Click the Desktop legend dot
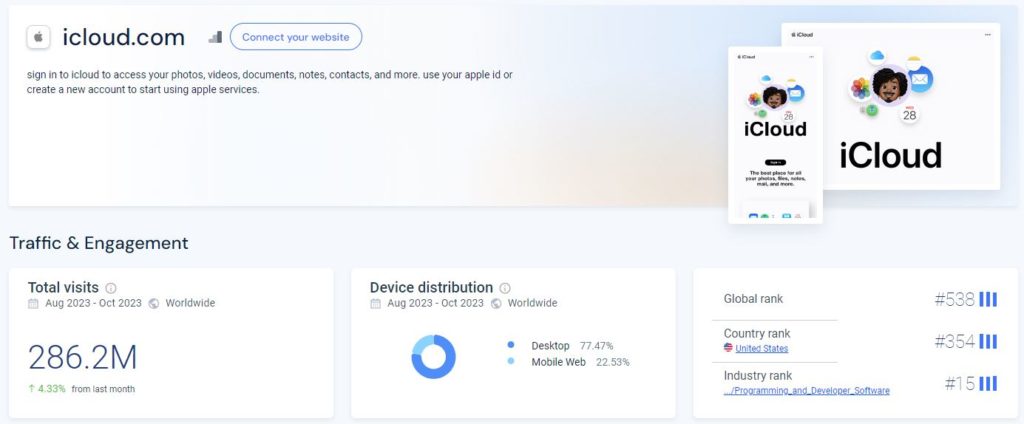Image resolution: width=1024 pixels, height=424 pixels. [x=511, y=344]
